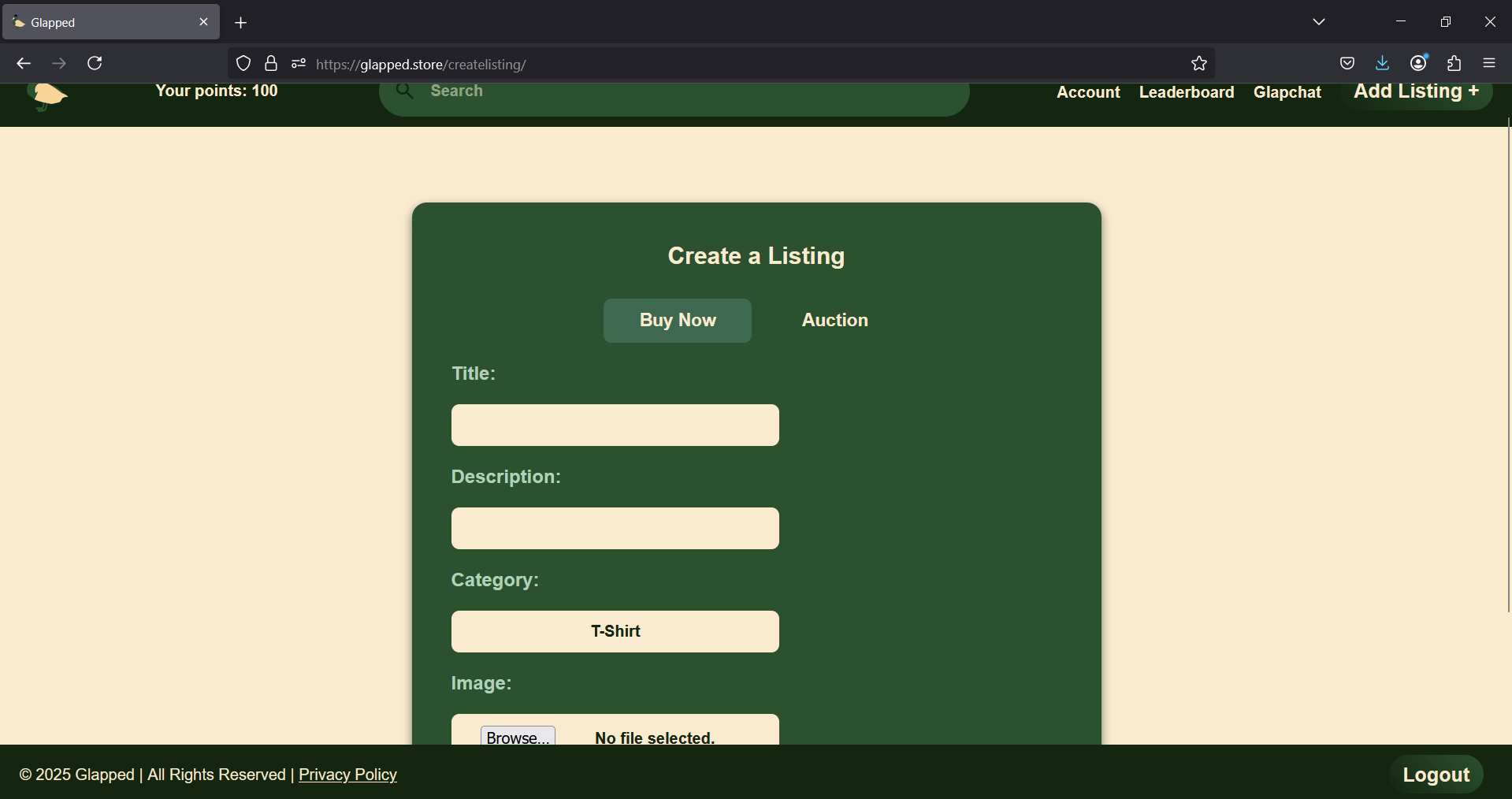
Task: Click the Title input field
Action: point(615,426)
